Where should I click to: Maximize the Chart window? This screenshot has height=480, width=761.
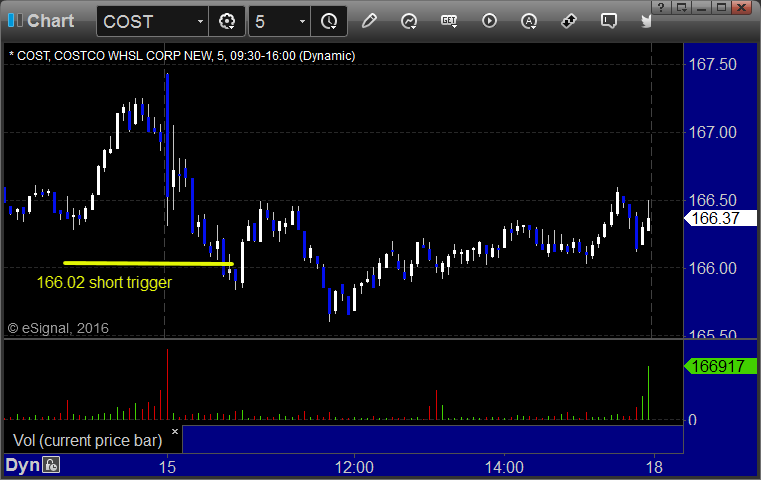tap(721, 7)
